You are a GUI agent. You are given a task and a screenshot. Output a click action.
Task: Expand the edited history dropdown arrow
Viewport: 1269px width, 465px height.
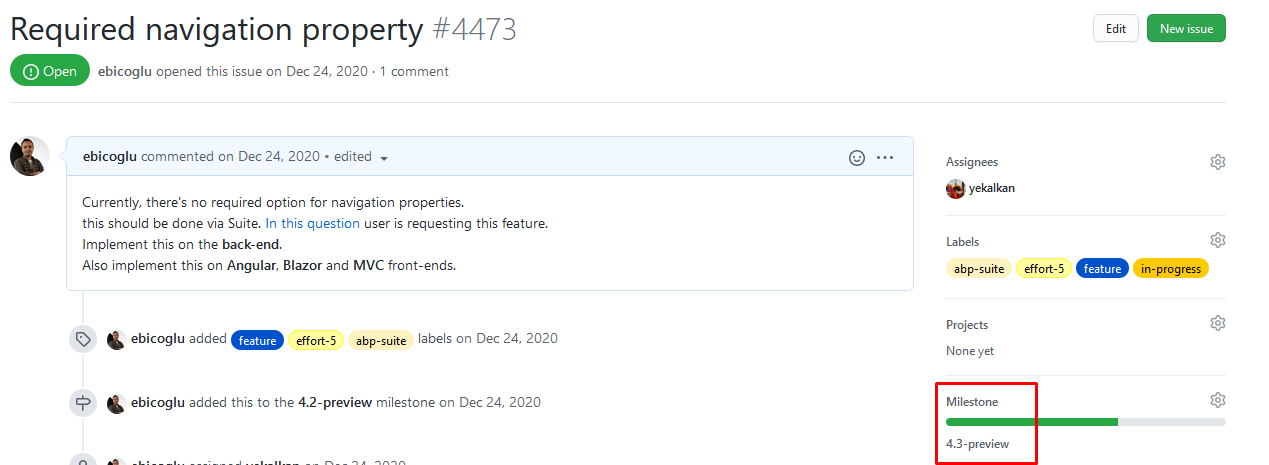click(384, 158)
